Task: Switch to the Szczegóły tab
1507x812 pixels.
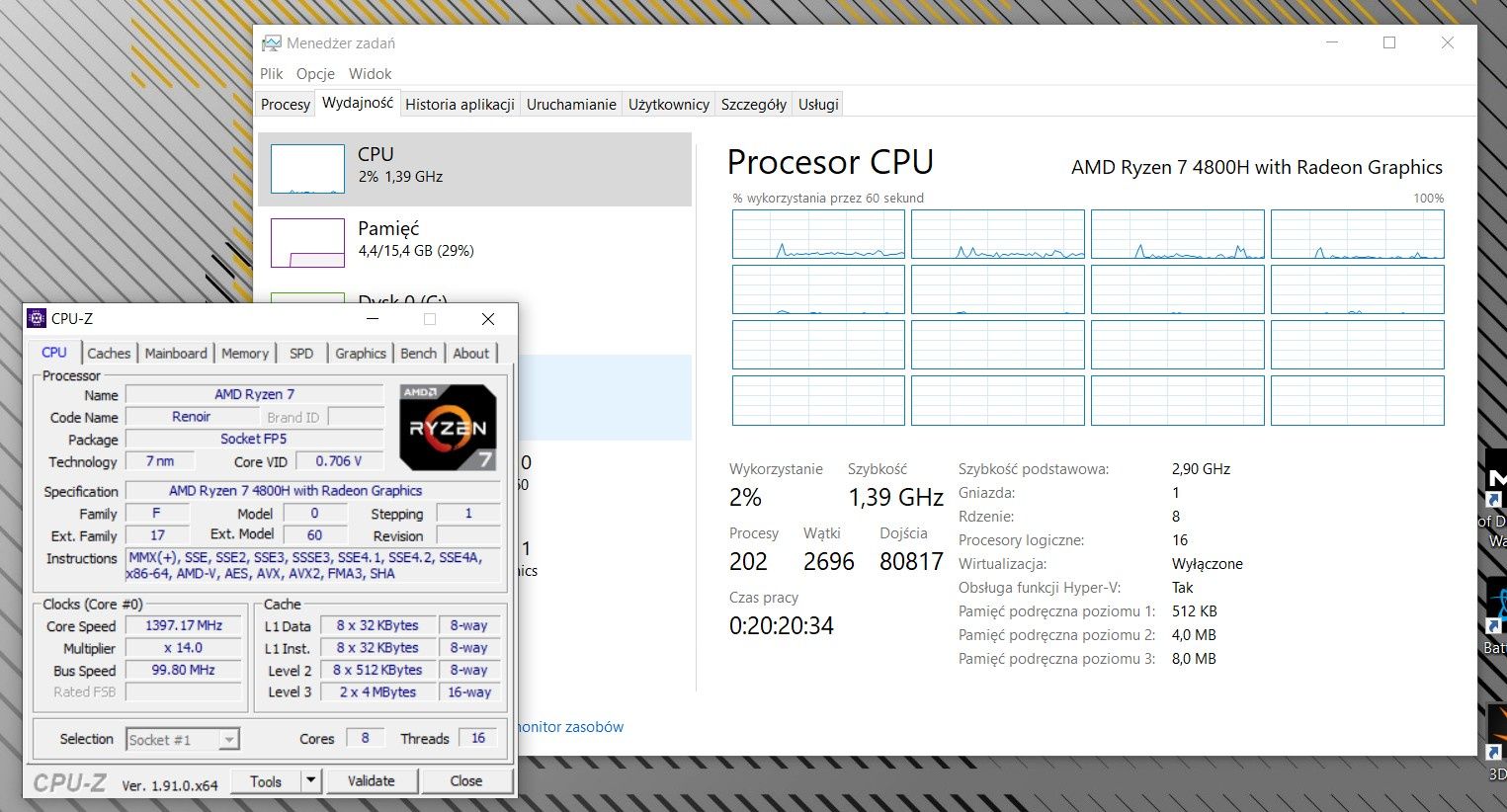Action: click(754, 105)
